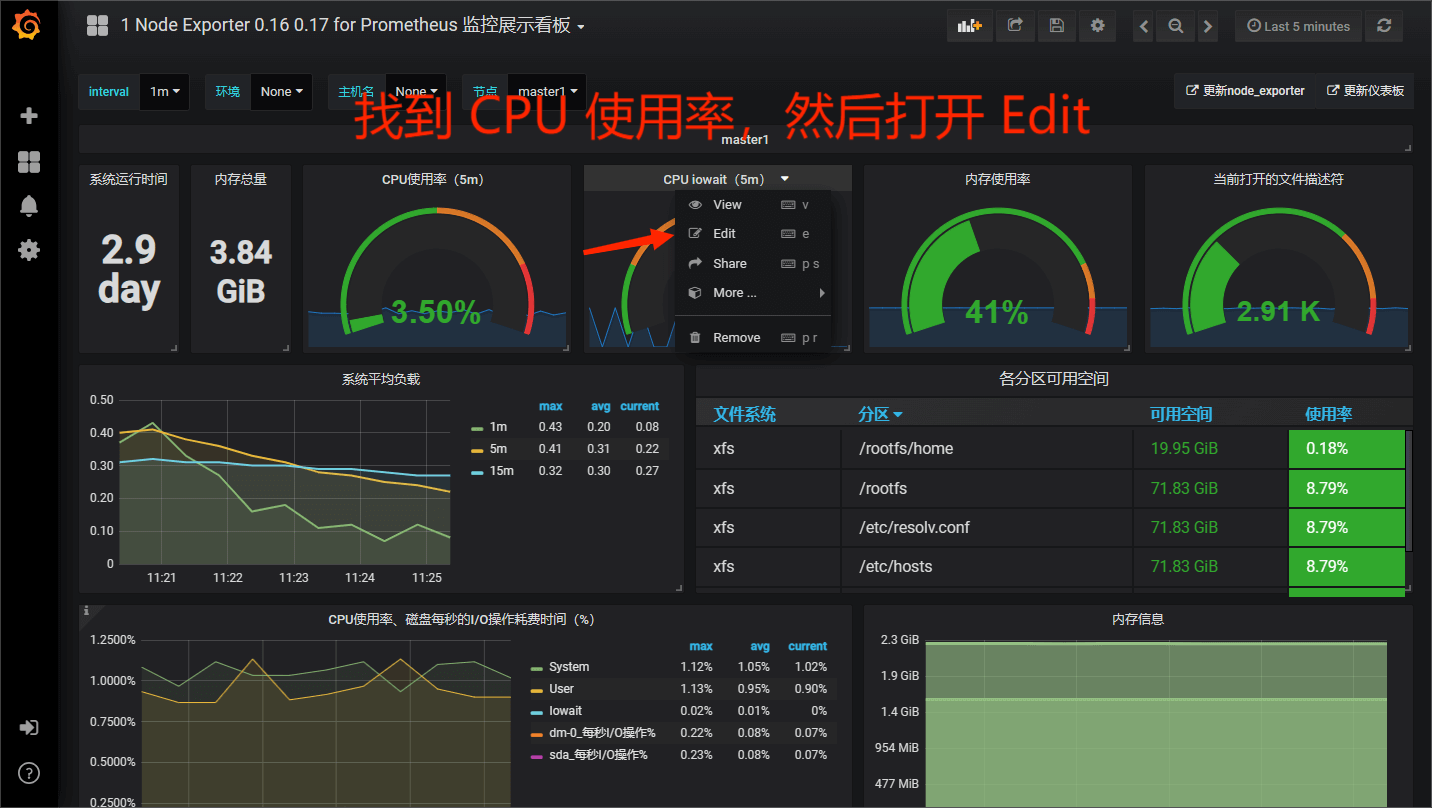
Task: Click the scrollbar of the 各分区可用空间 table
Action: 1409,490
